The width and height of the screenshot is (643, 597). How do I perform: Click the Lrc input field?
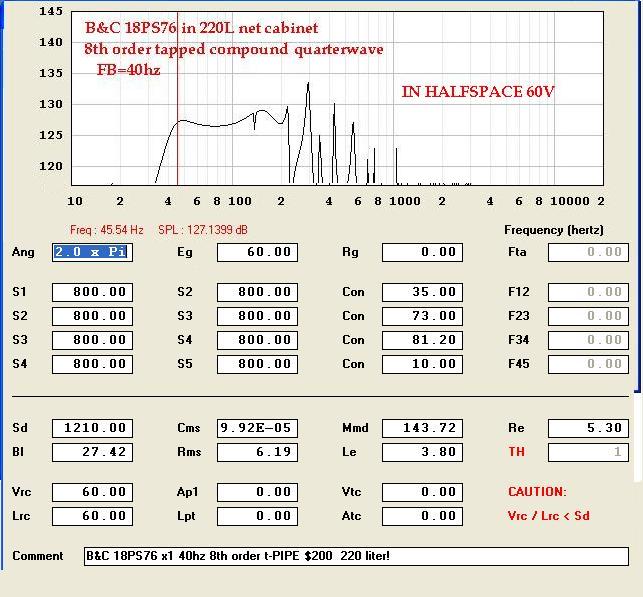click(x=92, y=516)
